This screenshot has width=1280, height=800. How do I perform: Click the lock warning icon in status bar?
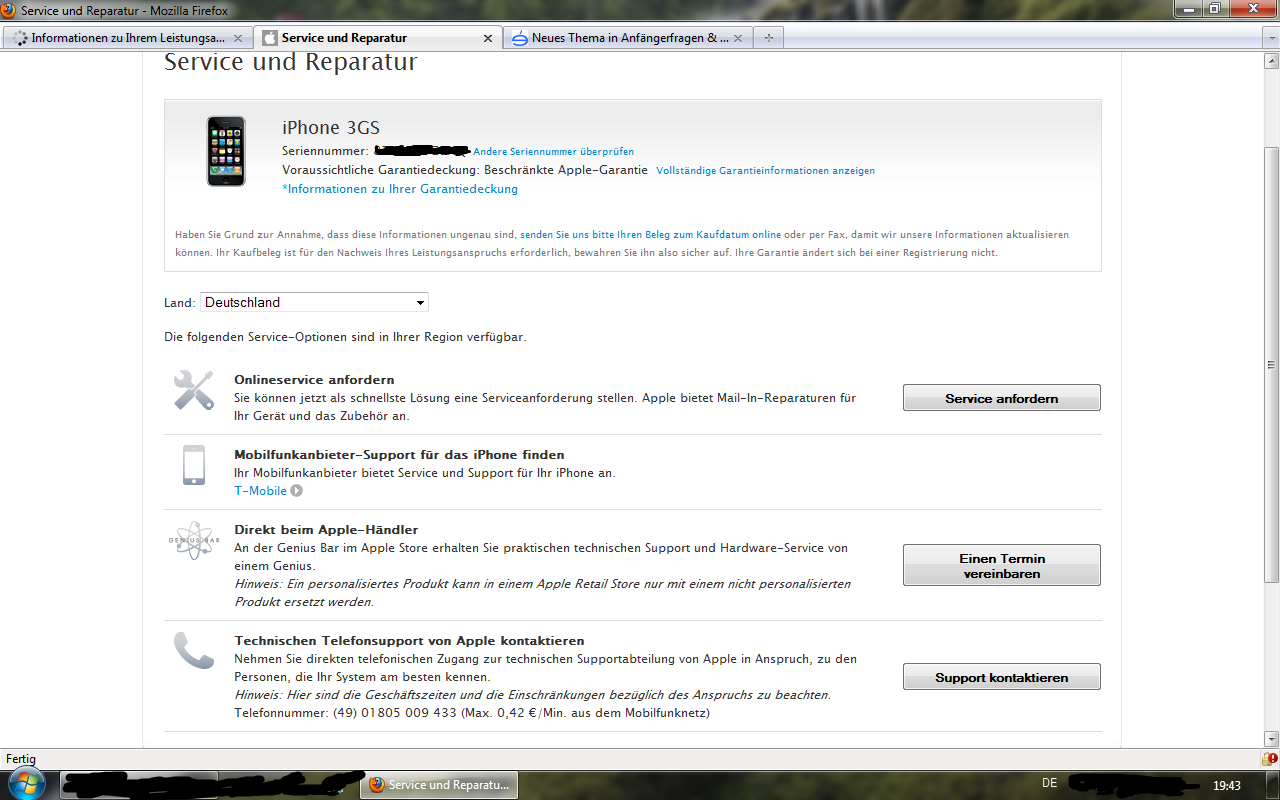click(x=1270, y=759)
